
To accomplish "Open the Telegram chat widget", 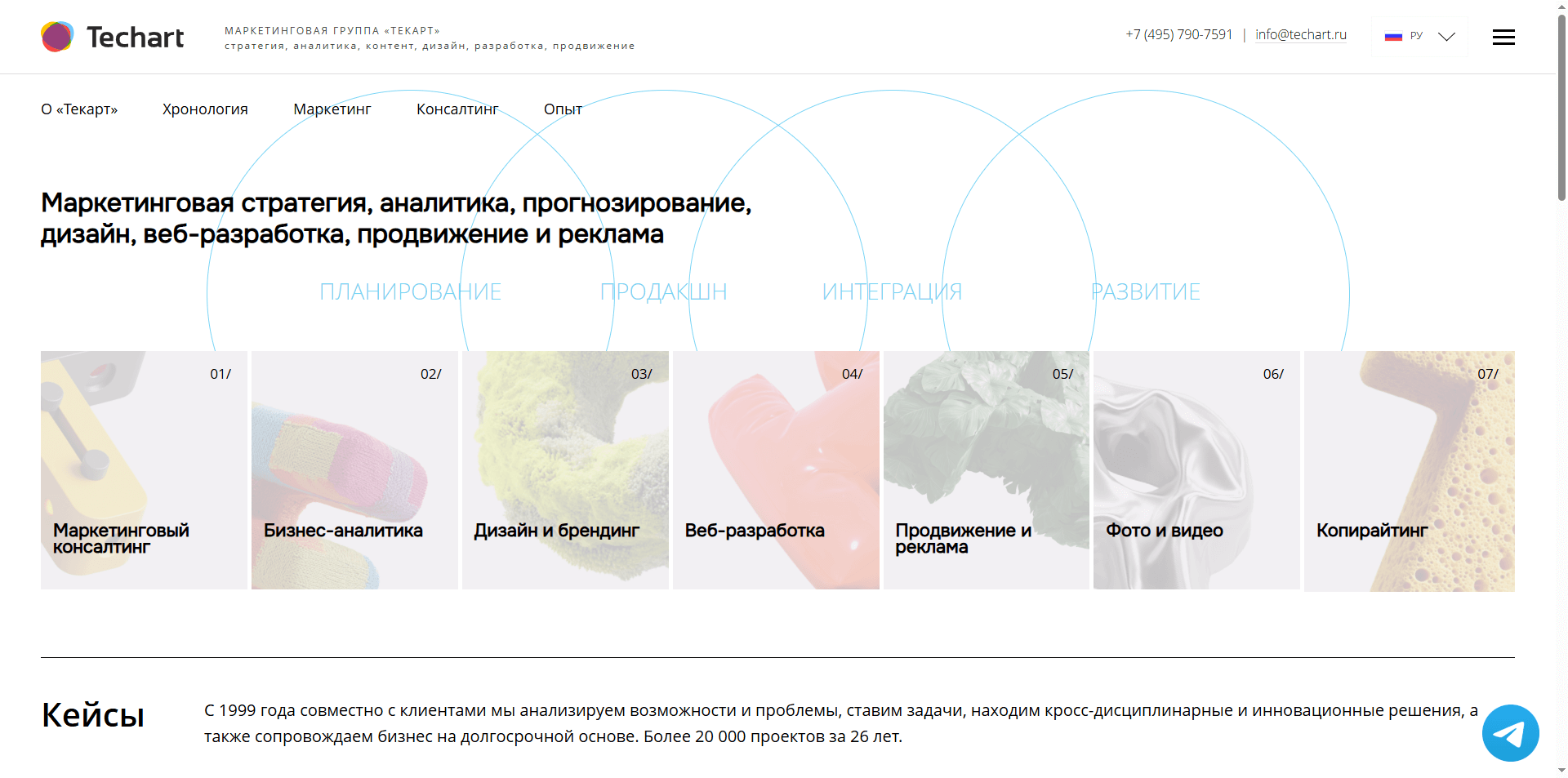I will click(1510, 733).
